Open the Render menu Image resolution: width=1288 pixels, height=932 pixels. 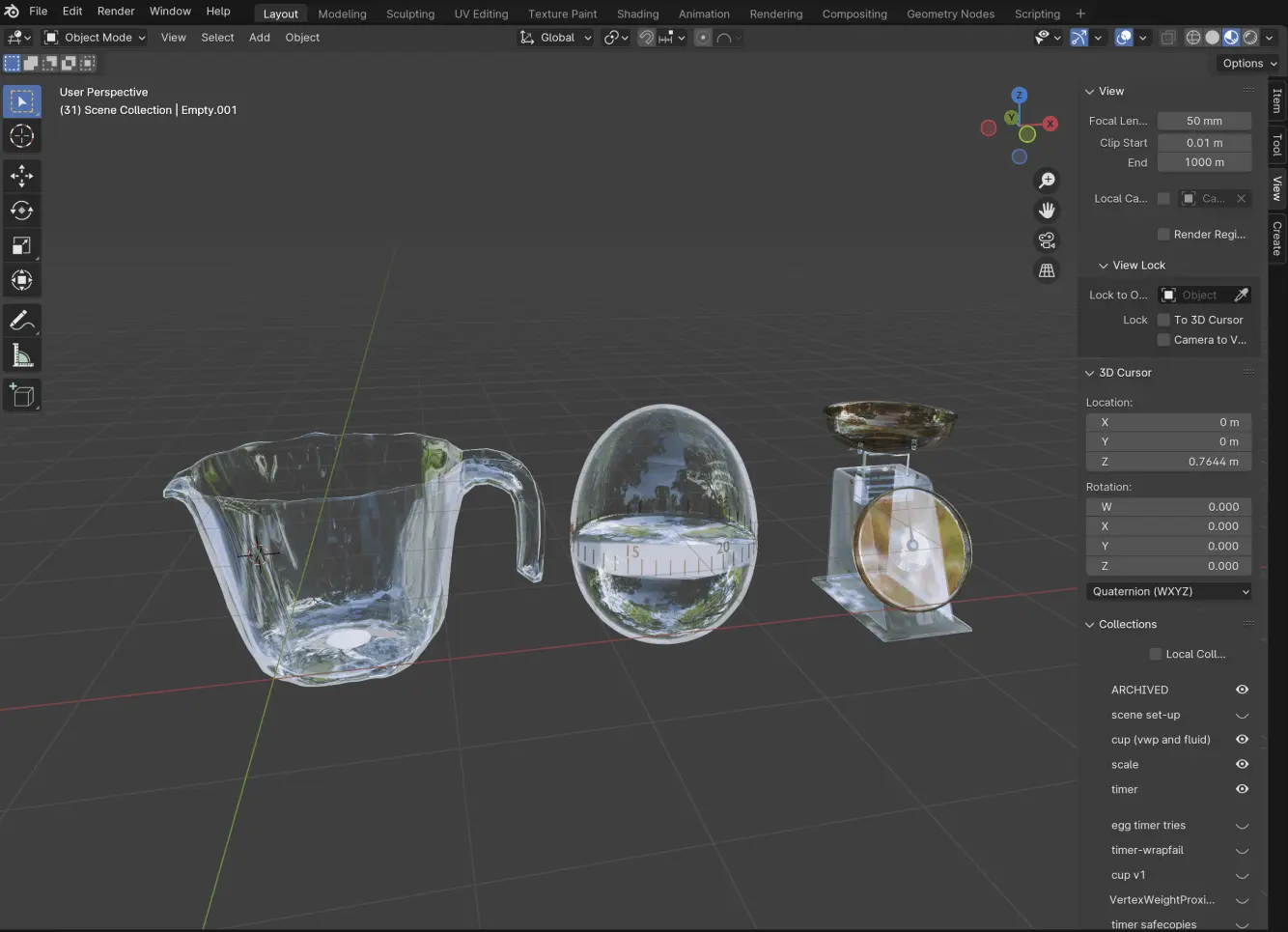coord(116,12)
